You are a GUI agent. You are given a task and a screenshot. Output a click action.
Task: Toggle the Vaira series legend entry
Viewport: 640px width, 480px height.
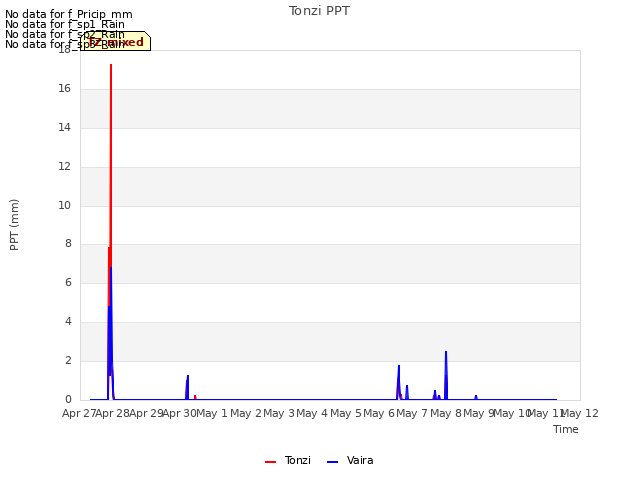[x=350, y=460]
